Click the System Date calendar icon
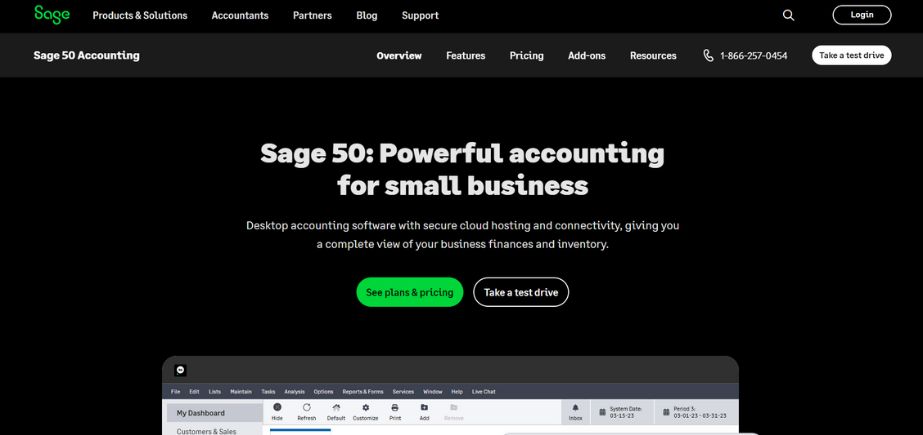This screenshot has height=435, width=923. click(603, 412)
